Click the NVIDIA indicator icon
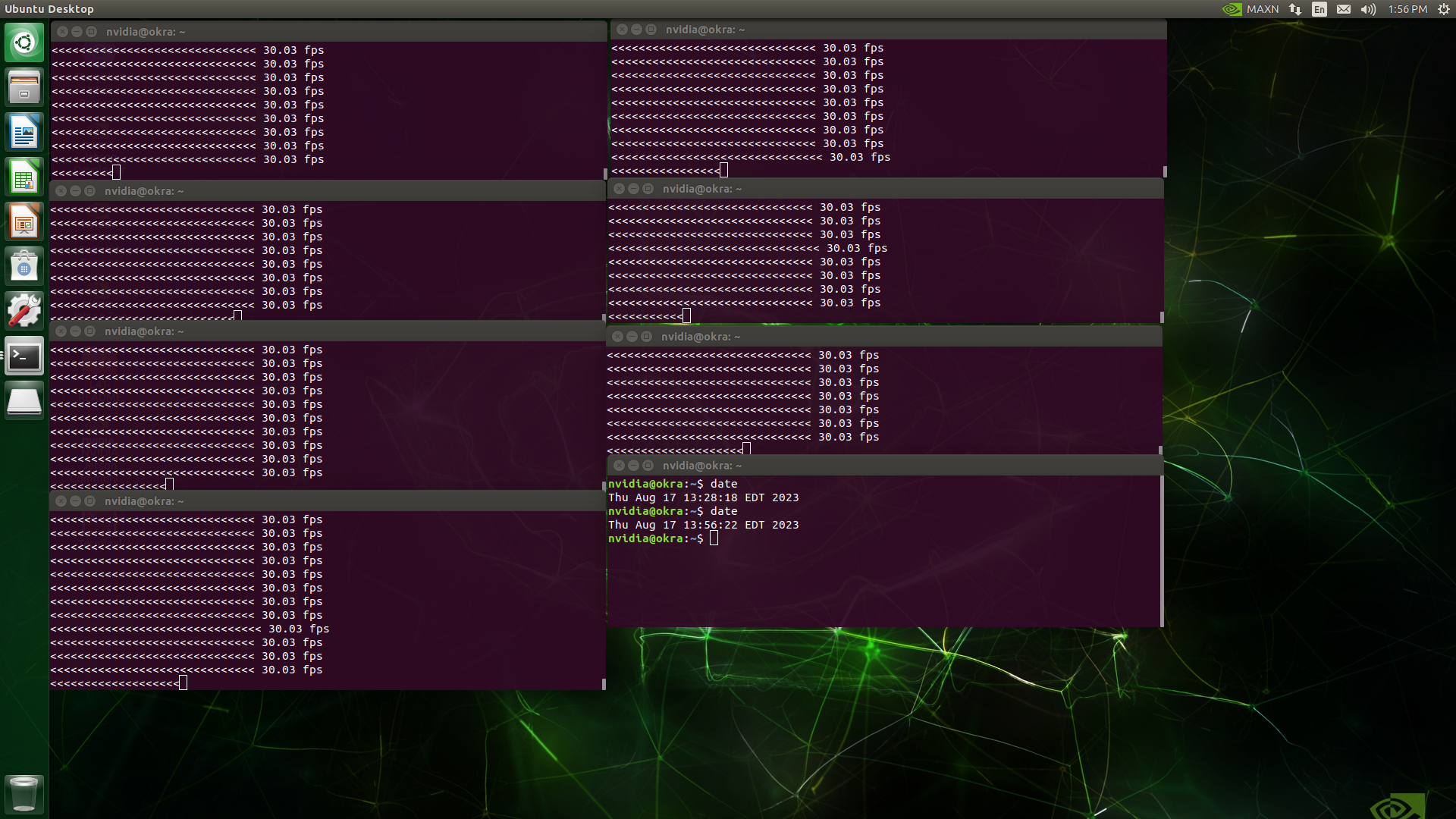 pyautogui.click(x=1232, y=9)
